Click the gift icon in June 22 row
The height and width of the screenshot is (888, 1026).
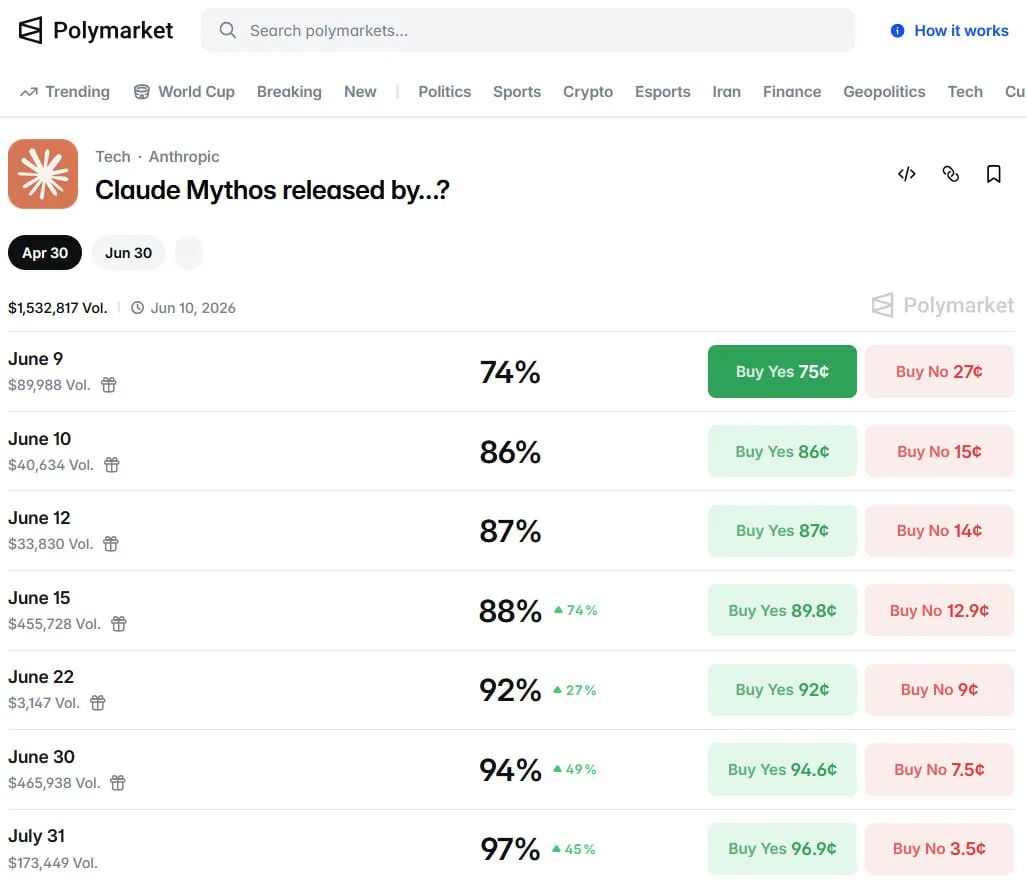point(97,703)
